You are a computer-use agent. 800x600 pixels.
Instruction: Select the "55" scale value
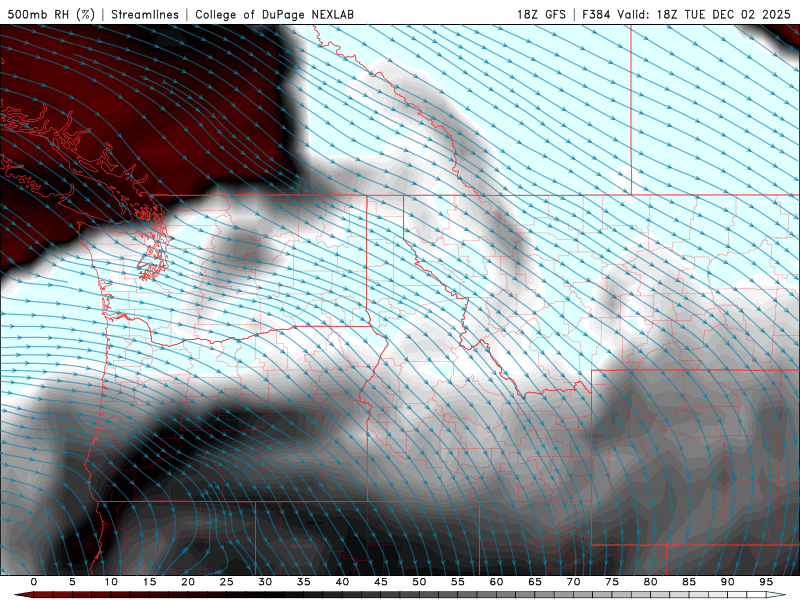coord(457,582)
